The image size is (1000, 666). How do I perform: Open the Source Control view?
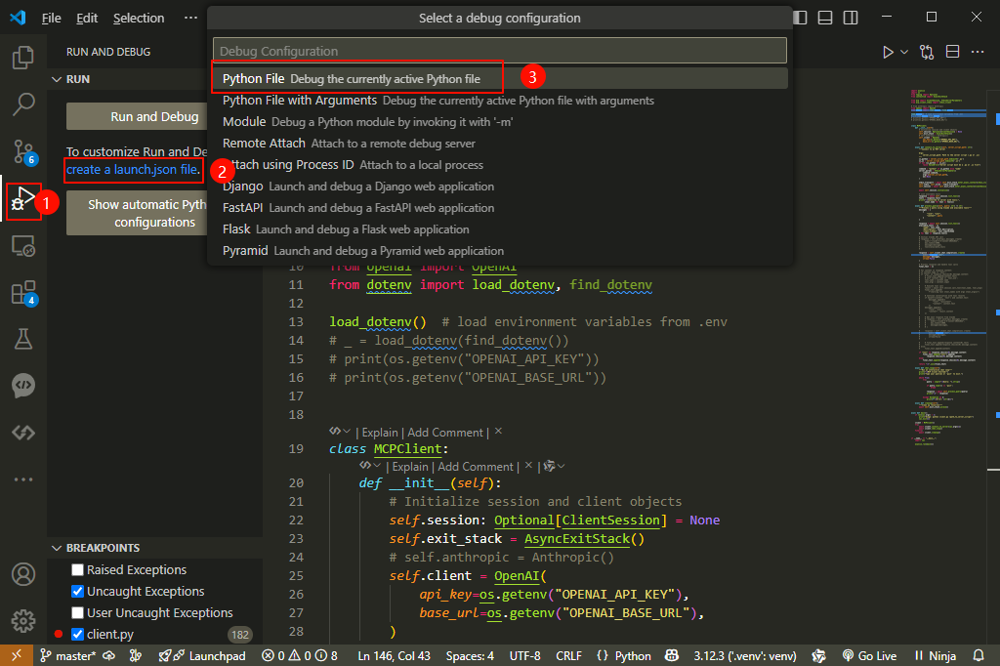(x=22, y=151)
